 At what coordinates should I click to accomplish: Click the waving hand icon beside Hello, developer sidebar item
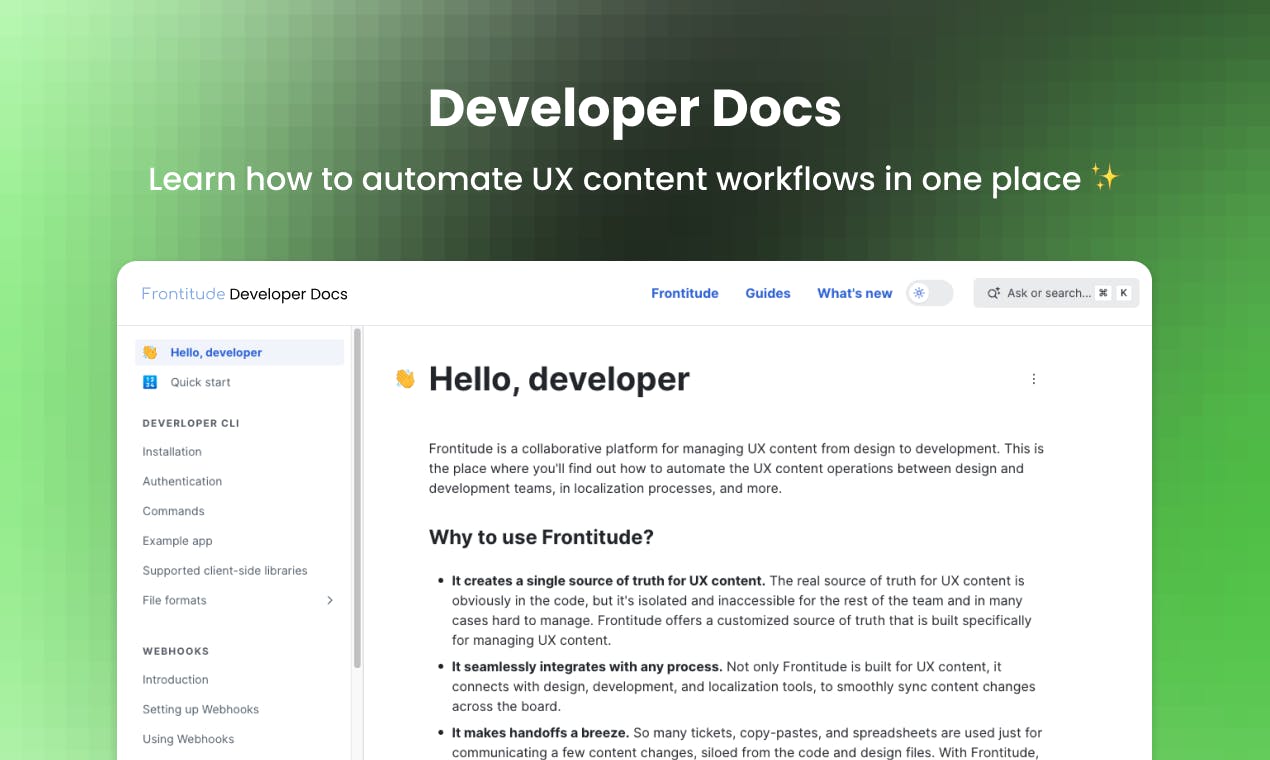(150, 352)
